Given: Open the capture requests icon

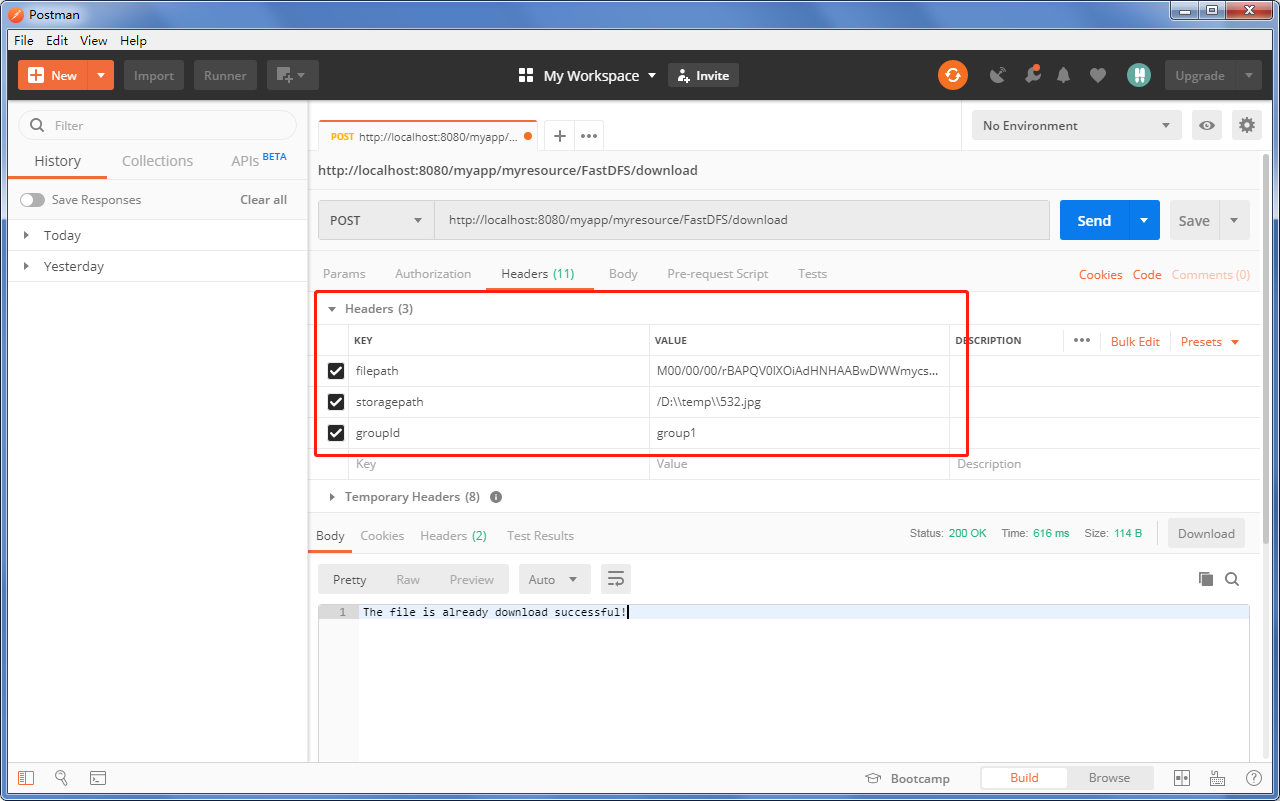Looking at the screenshot, I should (997, 75).
